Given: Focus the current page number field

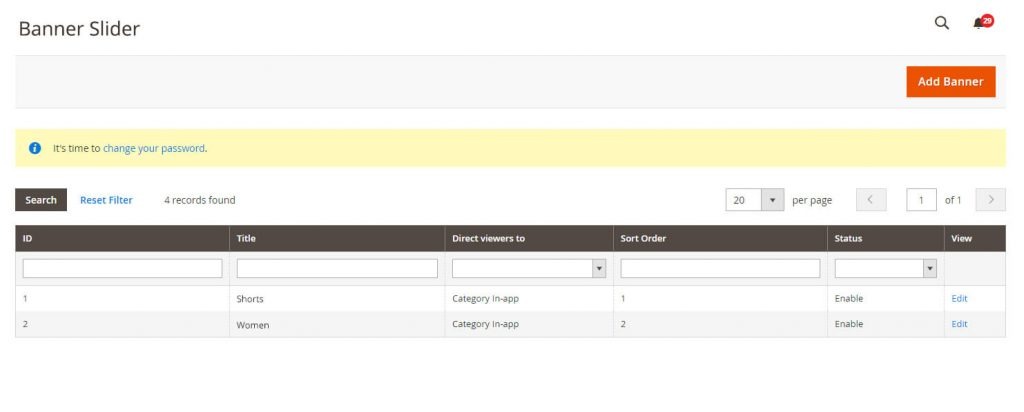Looking at the screenshot, I should tap(921, 200).
